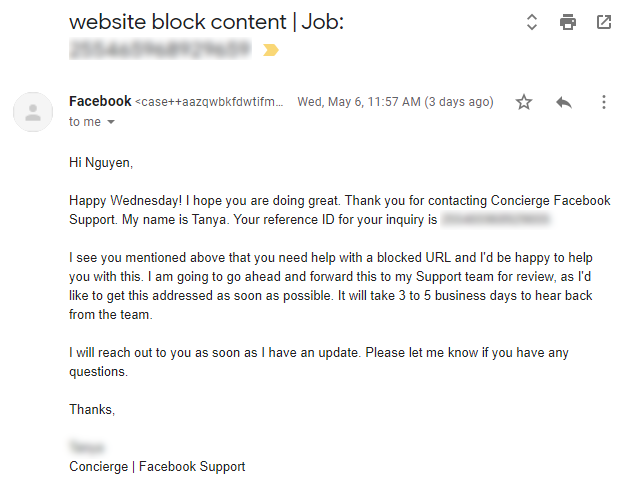This screenshot has height=489, width=631.
Task: Print the email using the printer icon
Action: (x=568, y=22)
